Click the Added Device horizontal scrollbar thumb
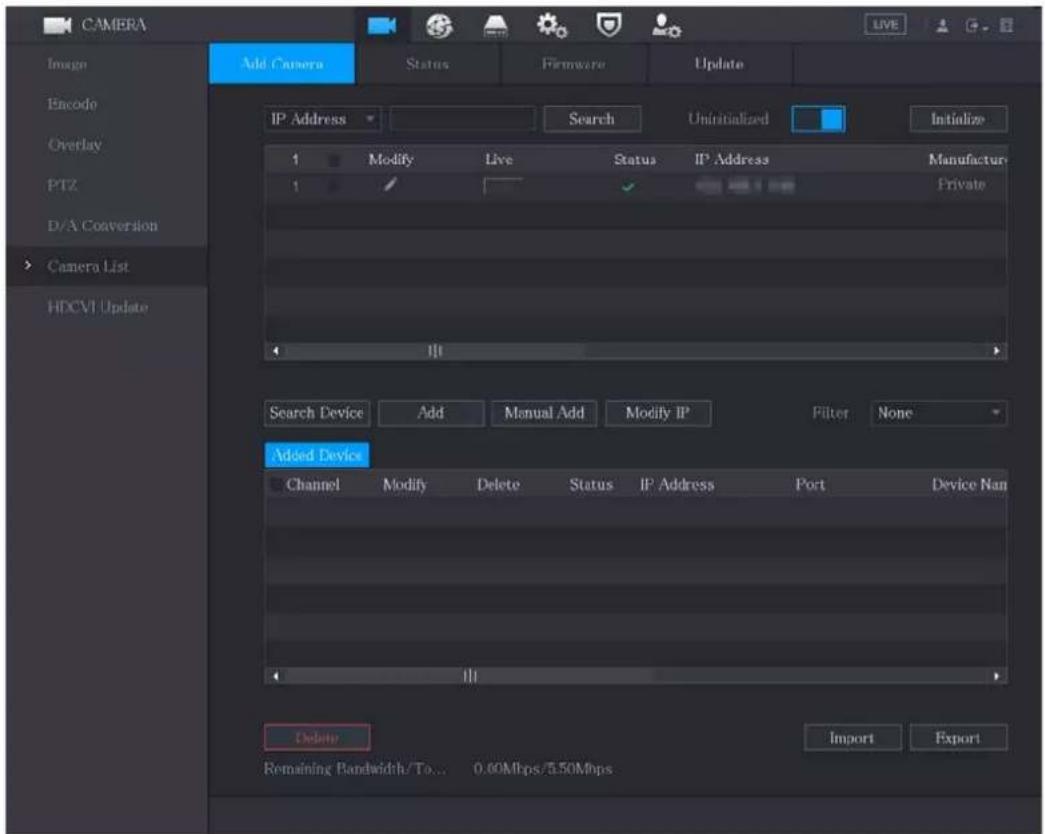The image size is (1045, 834). click(470, 676)
